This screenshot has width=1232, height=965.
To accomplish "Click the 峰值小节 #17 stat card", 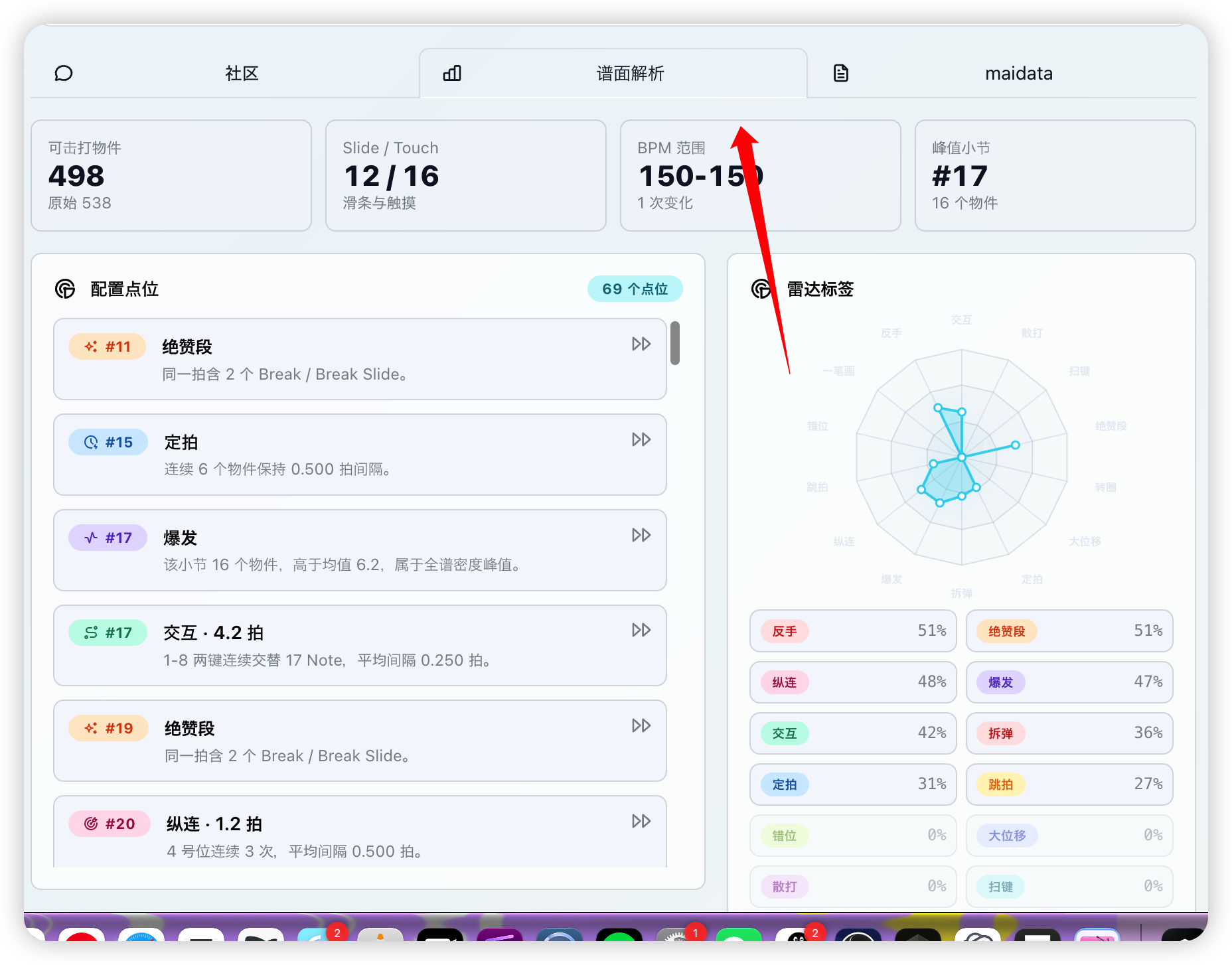I will coord(1055,175).
